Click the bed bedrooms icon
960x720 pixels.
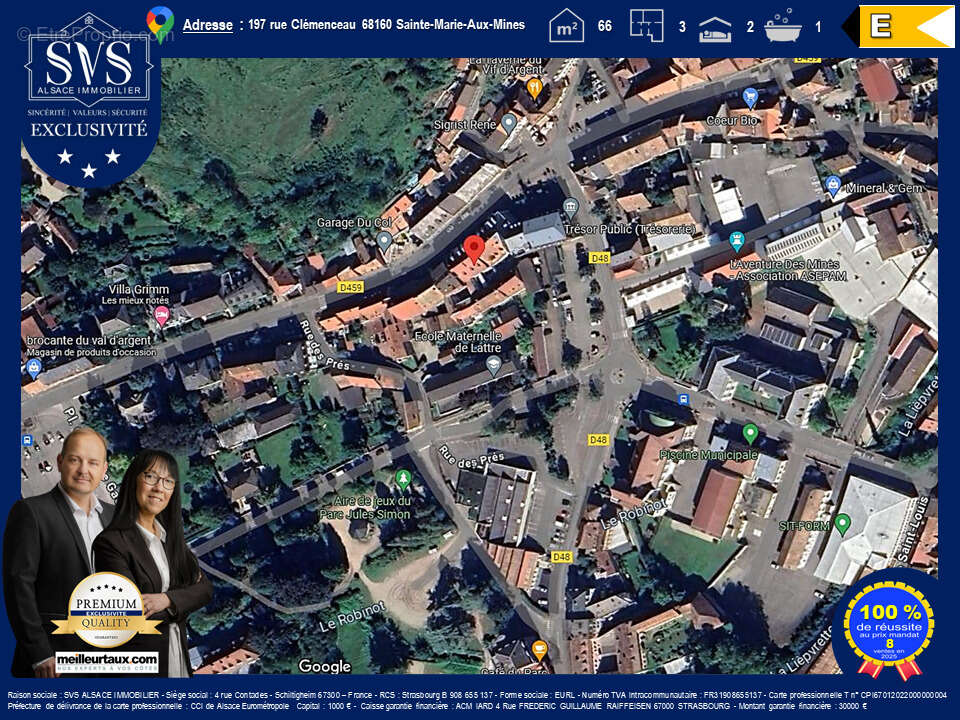tap(715, 27)
